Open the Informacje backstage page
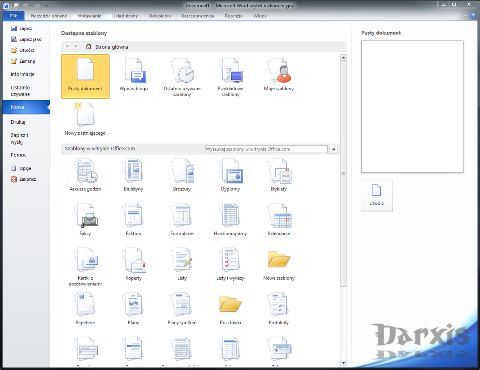Image resolution: width=480 pixels, height=370 pixels. (23, 74)
